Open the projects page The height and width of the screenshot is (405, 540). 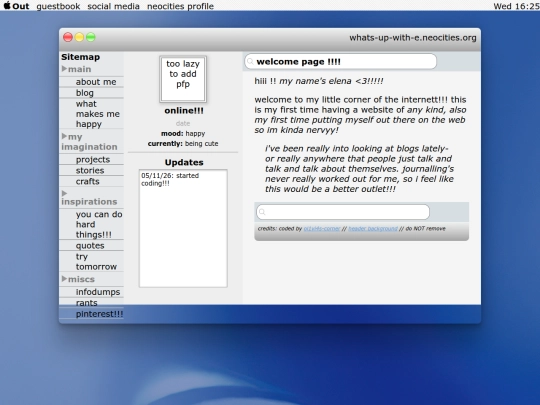(93, 159)
